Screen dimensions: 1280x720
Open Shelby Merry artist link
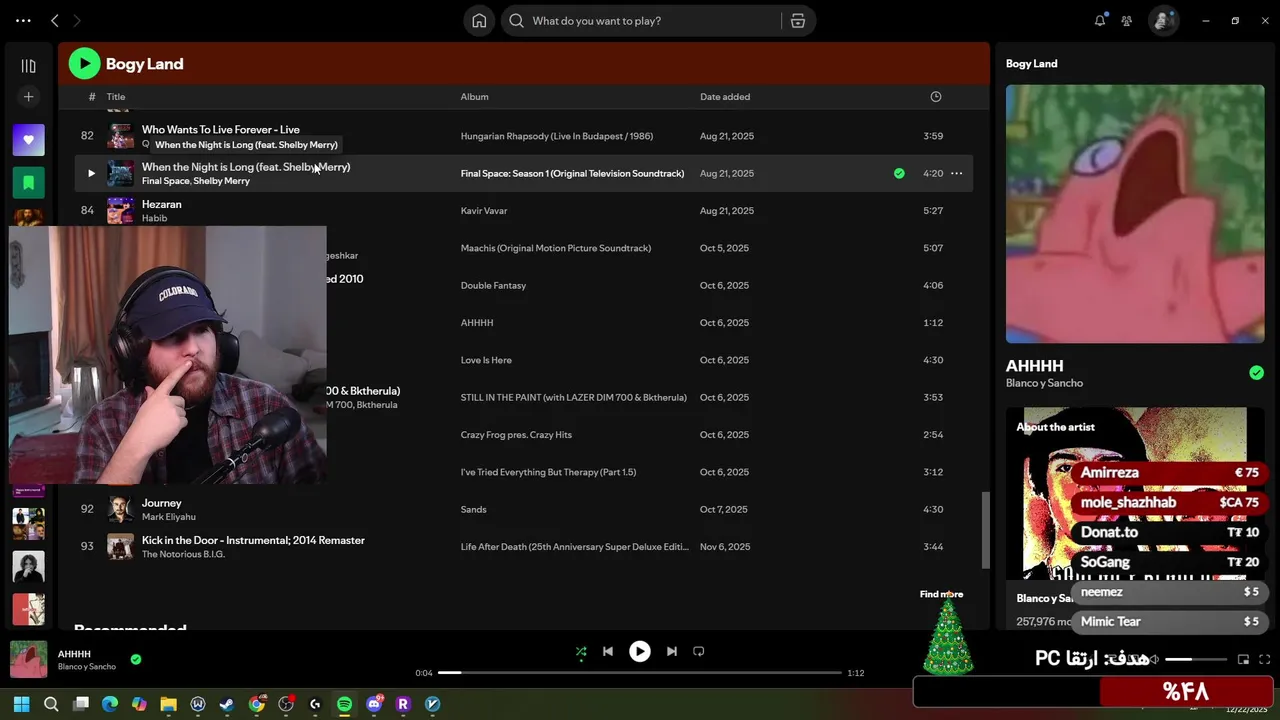click(x=222, y=181)
